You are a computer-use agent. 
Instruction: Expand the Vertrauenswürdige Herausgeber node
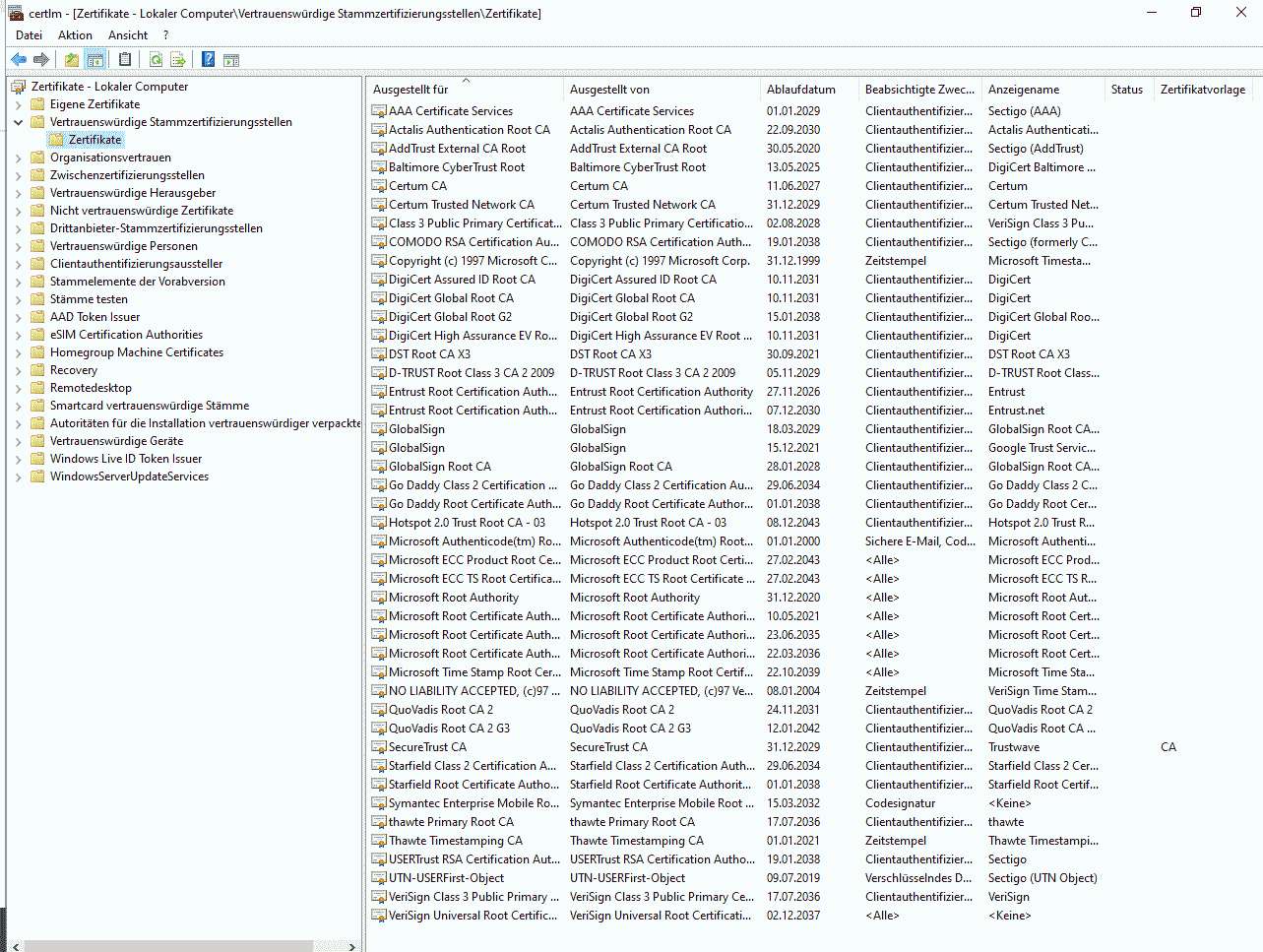pyautogui.click(x=19, y=193)
